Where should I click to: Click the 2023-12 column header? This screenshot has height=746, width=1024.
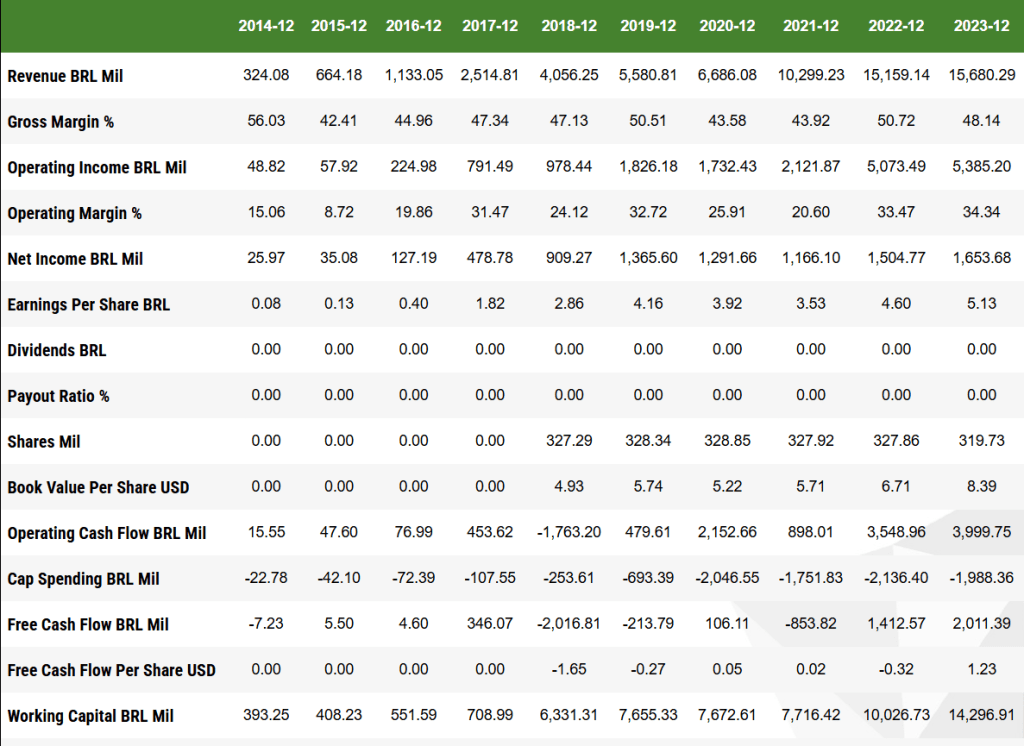(981, 26)
